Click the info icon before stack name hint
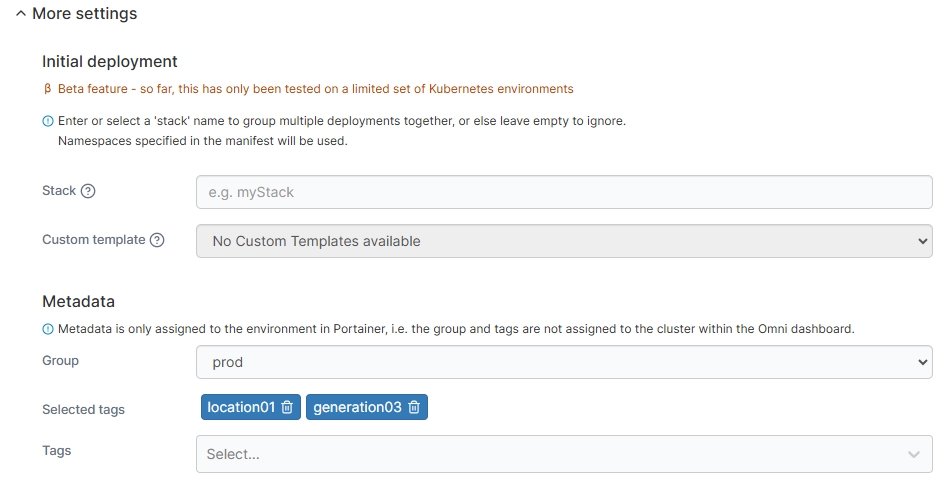 coord(48,121)
